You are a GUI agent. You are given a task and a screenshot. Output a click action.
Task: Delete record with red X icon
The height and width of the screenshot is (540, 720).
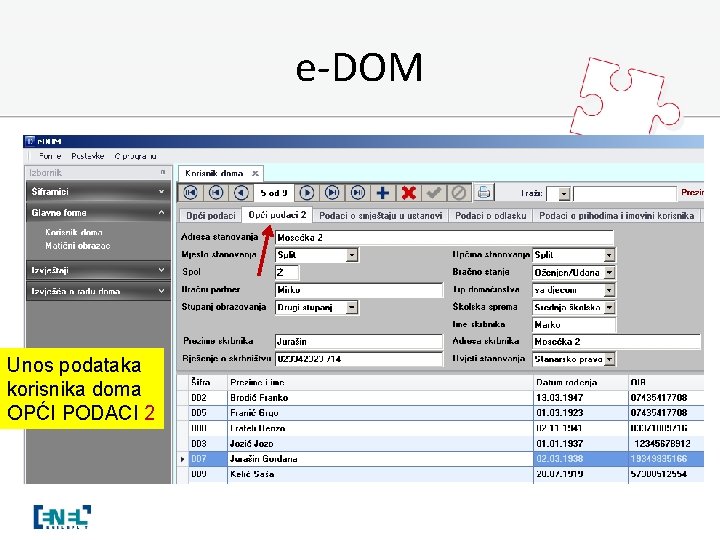click(408, 192)
